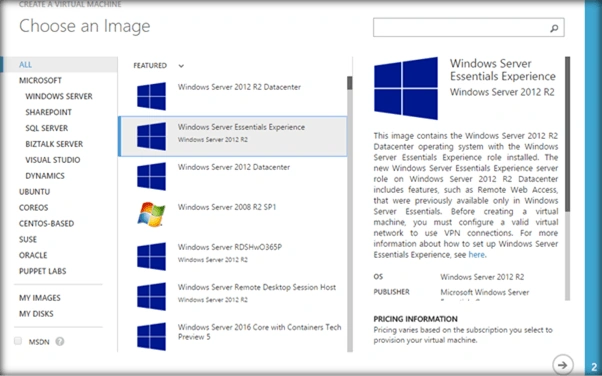Click the Windows Server 2008 R2 SP1 flag icon

[x=151, y=215]
